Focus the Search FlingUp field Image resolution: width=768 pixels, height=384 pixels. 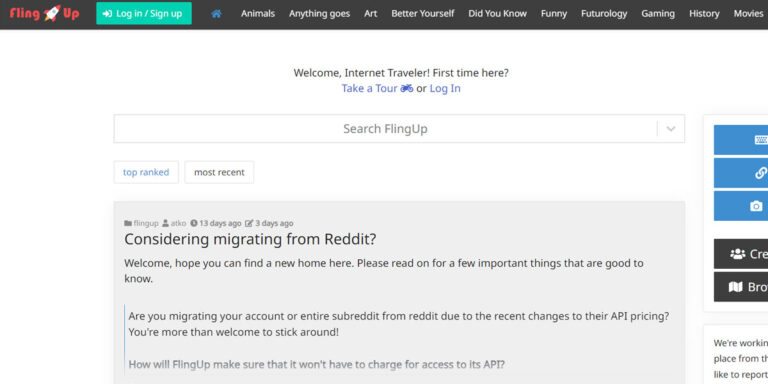pos(385,129)
